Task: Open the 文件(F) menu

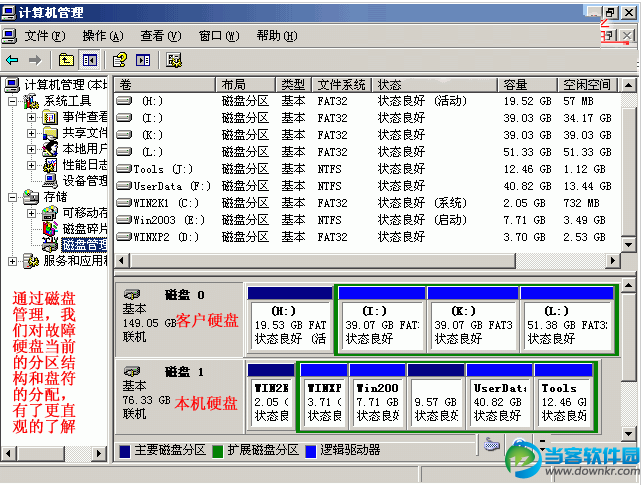Action: 45,36
